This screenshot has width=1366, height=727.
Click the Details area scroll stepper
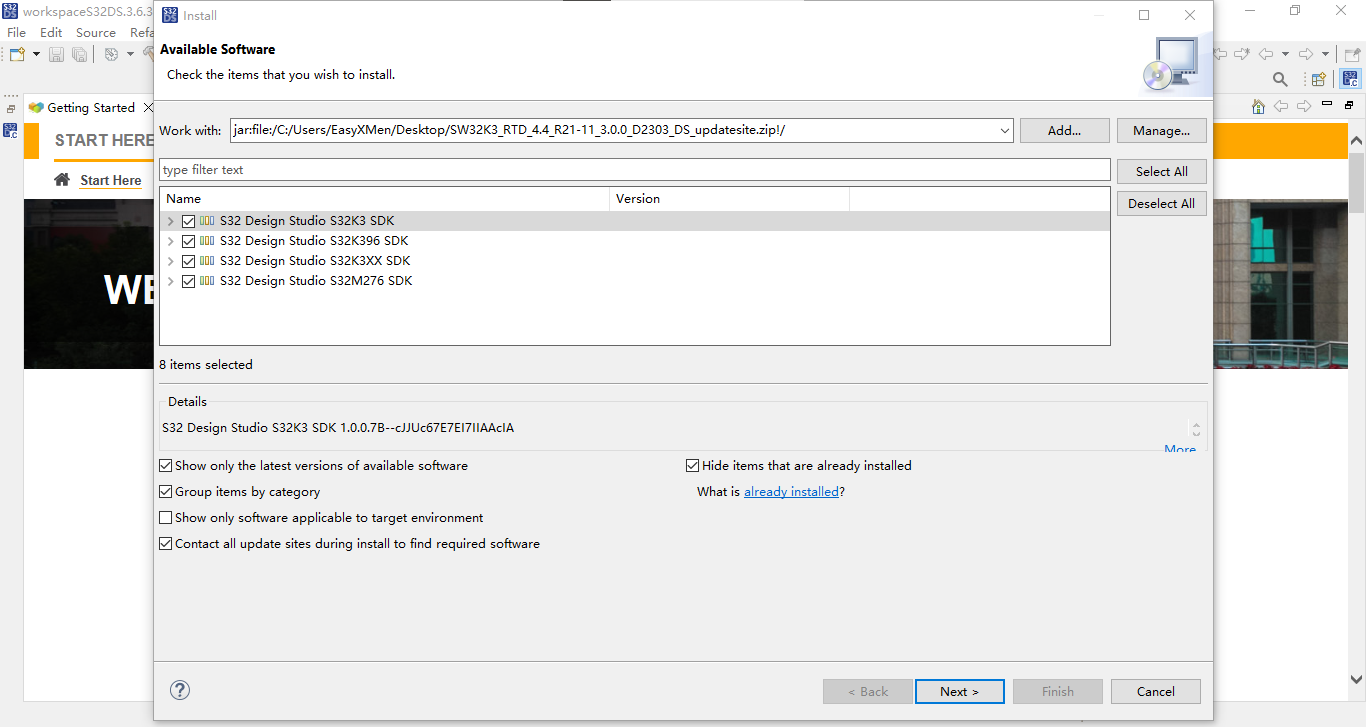(x=1196, y=430)
